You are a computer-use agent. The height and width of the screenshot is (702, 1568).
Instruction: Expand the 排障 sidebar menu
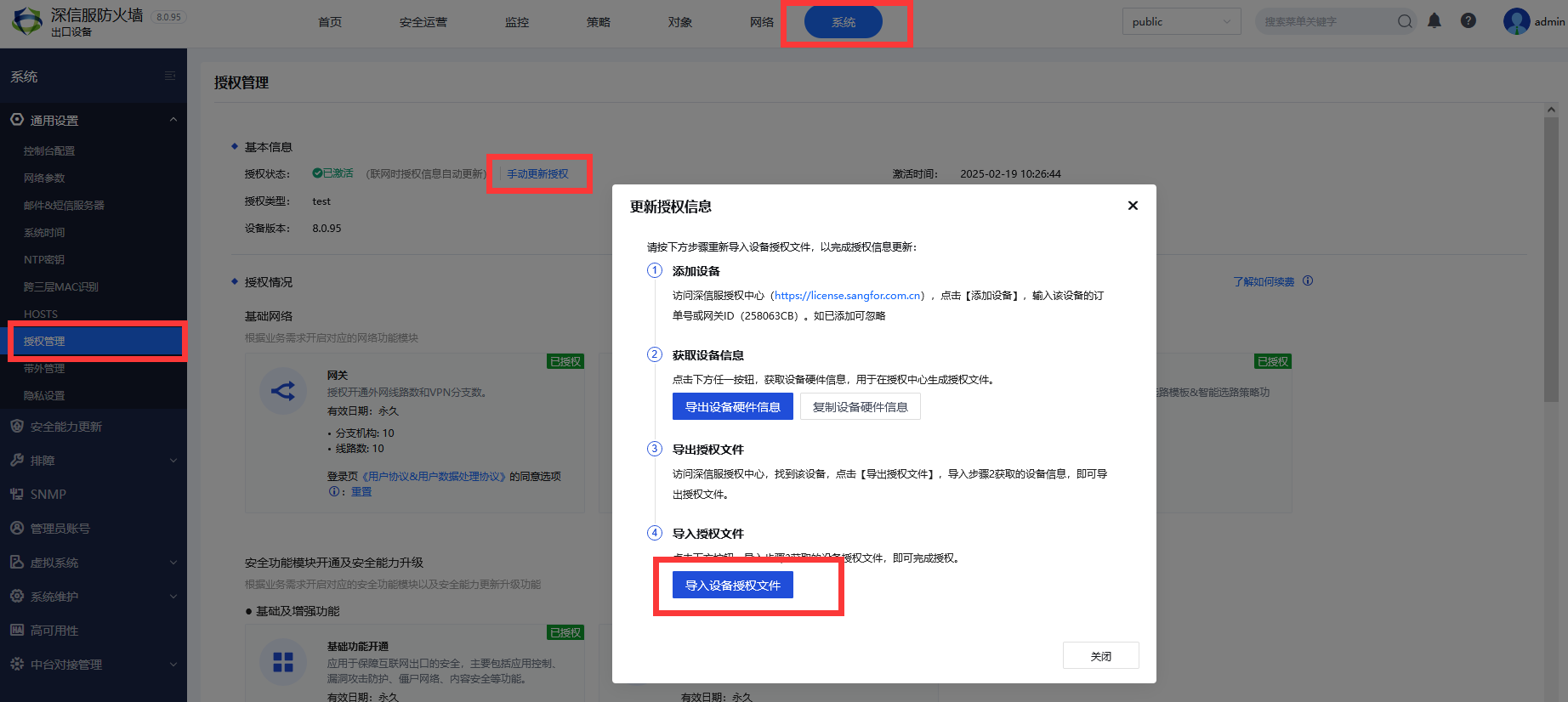pyautogui.click(x=173, y=461)
